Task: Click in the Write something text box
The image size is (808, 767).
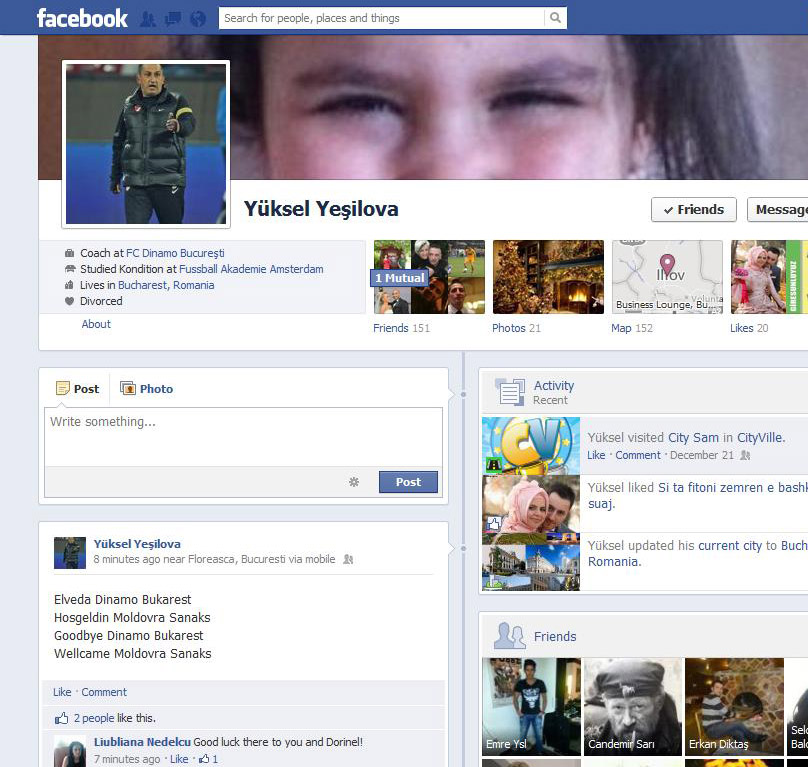Action: tap(243, 435)
